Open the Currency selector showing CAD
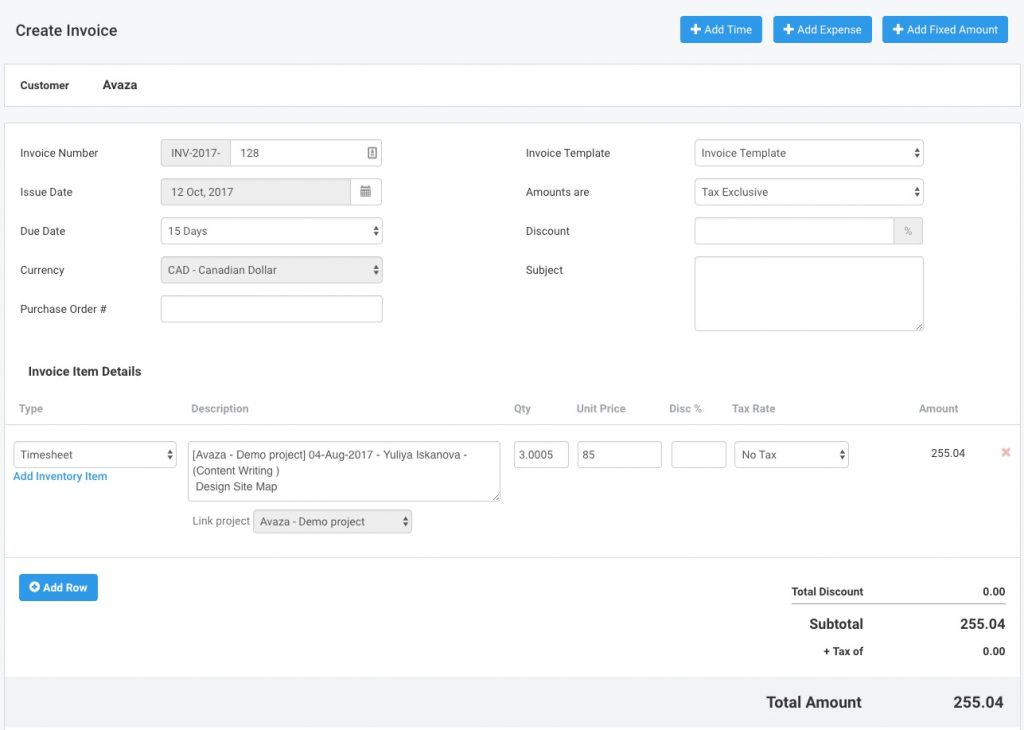This screenshot has width=1024, height=730. click(x=271, y=269)
